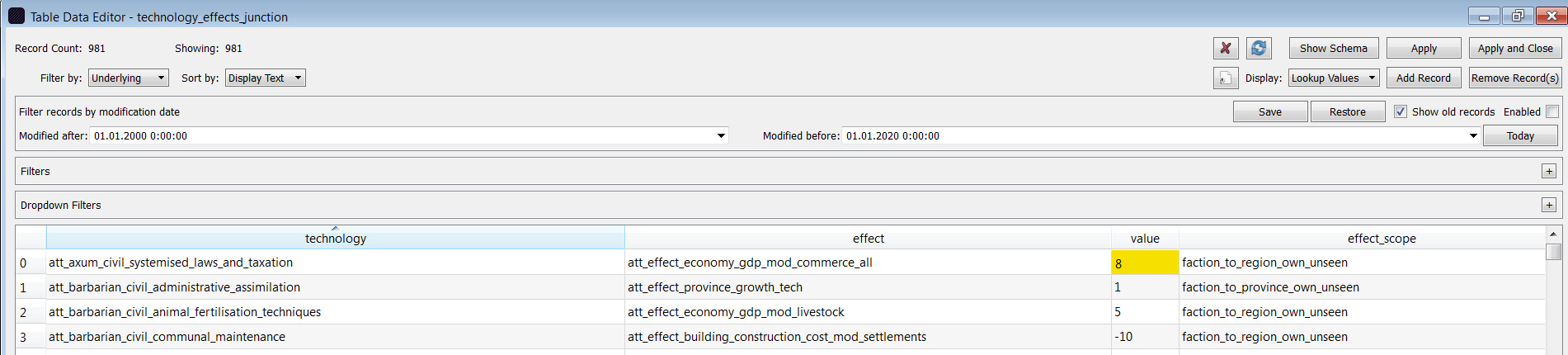Select att_barbarian_civil_communal_maintenance cell
1568x355 pixels.
336,337
